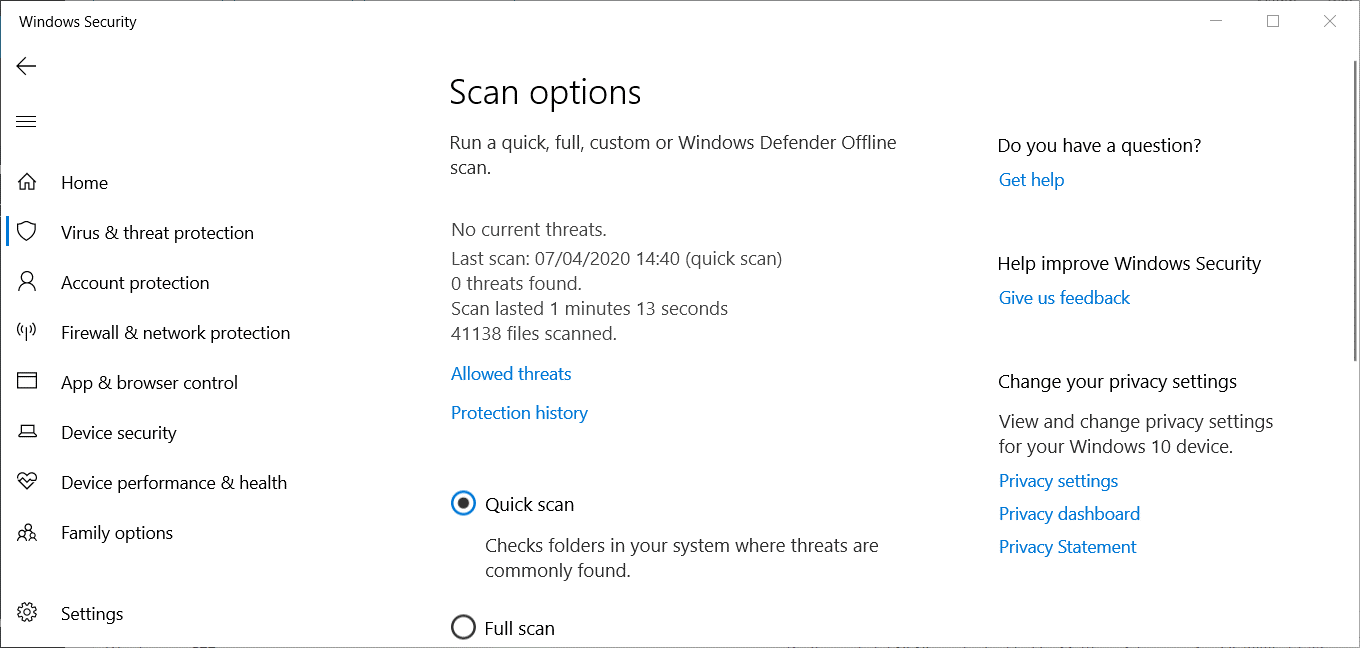Click 'Do you have a question?' heading
This screenshot has height=648, width=1360.
(1099, 145)
